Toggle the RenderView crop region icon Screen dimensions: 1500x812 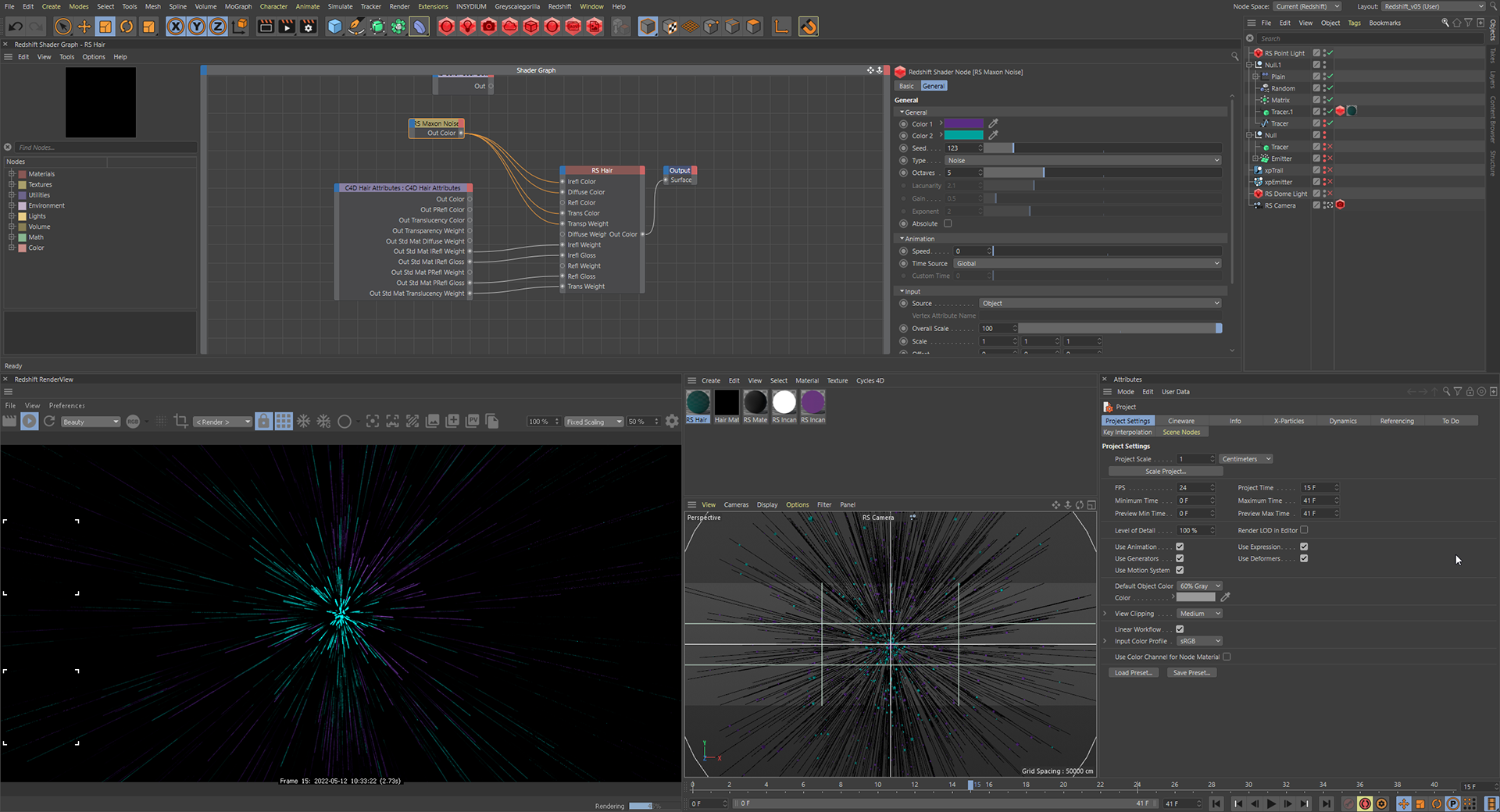coord(180,422)
